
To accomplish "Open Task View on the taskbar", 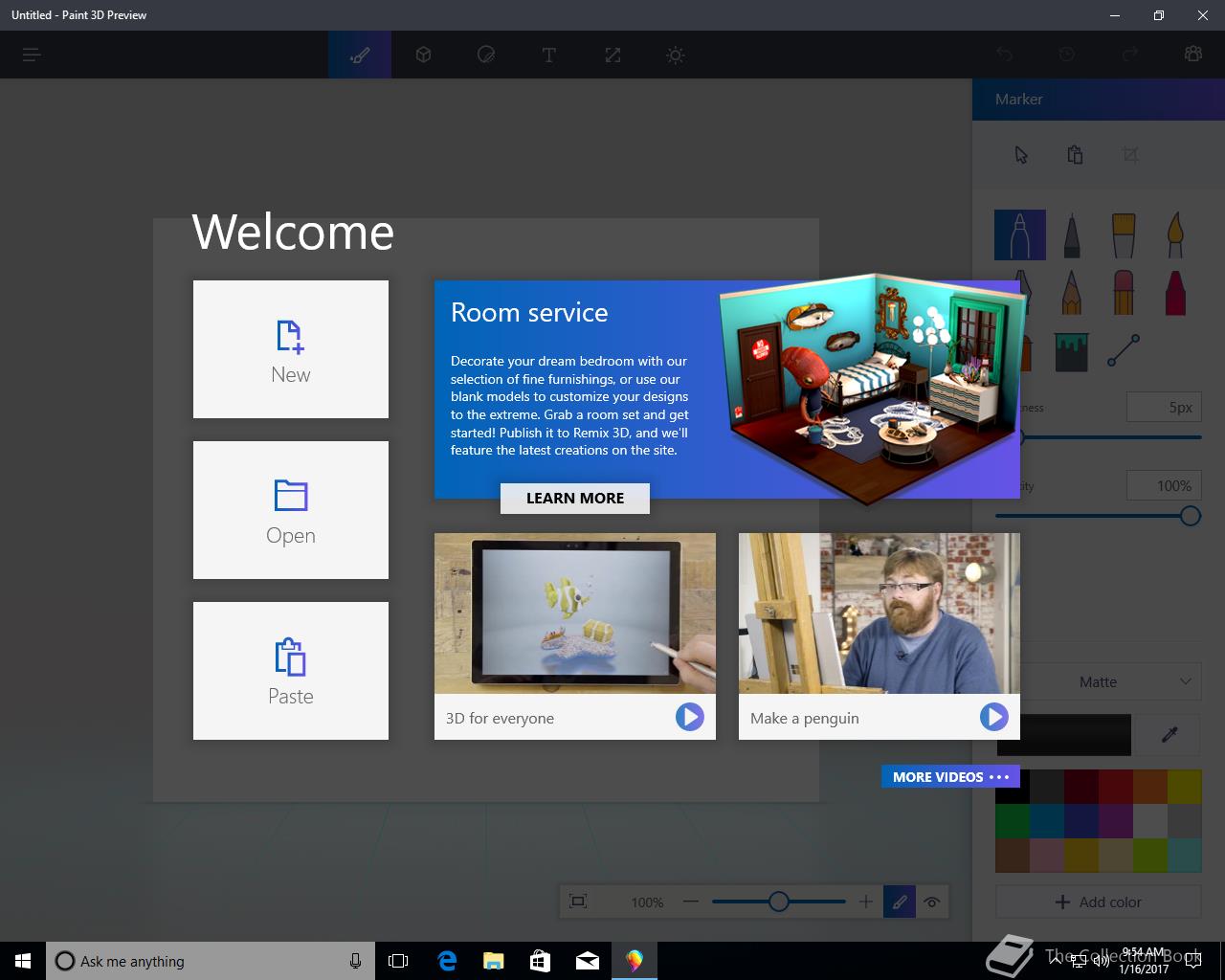I will [x=398, y=961].
